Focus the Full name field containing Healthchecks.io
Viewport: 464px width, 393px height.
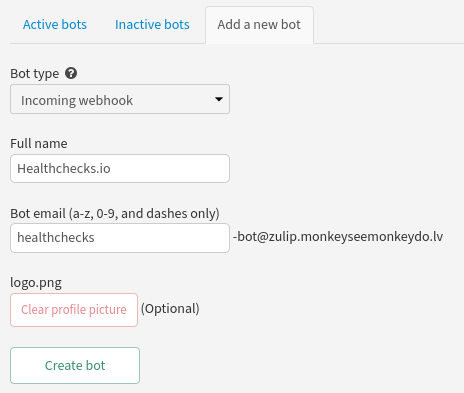[x=120, y=168]
